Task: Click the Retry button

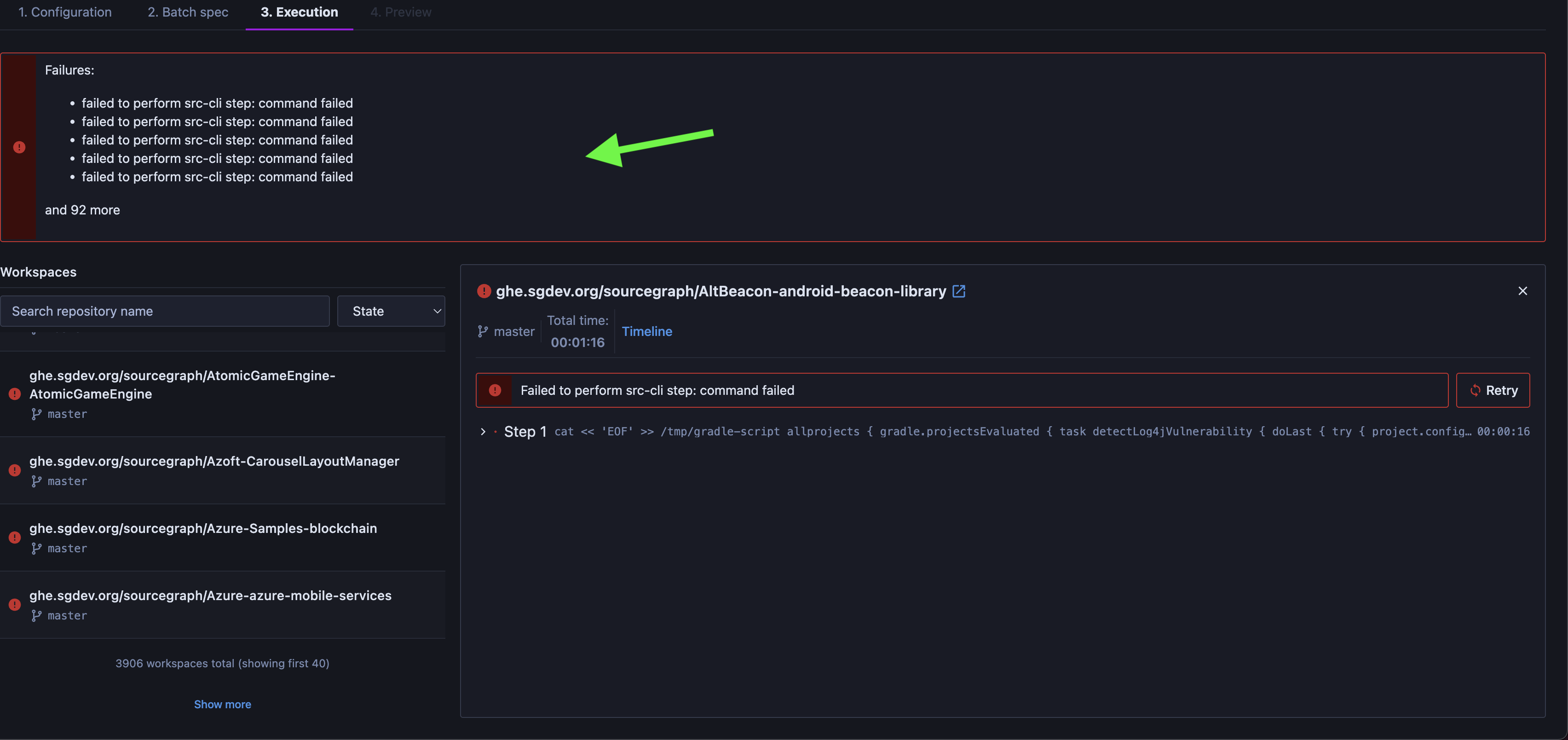Action: 1493,390
